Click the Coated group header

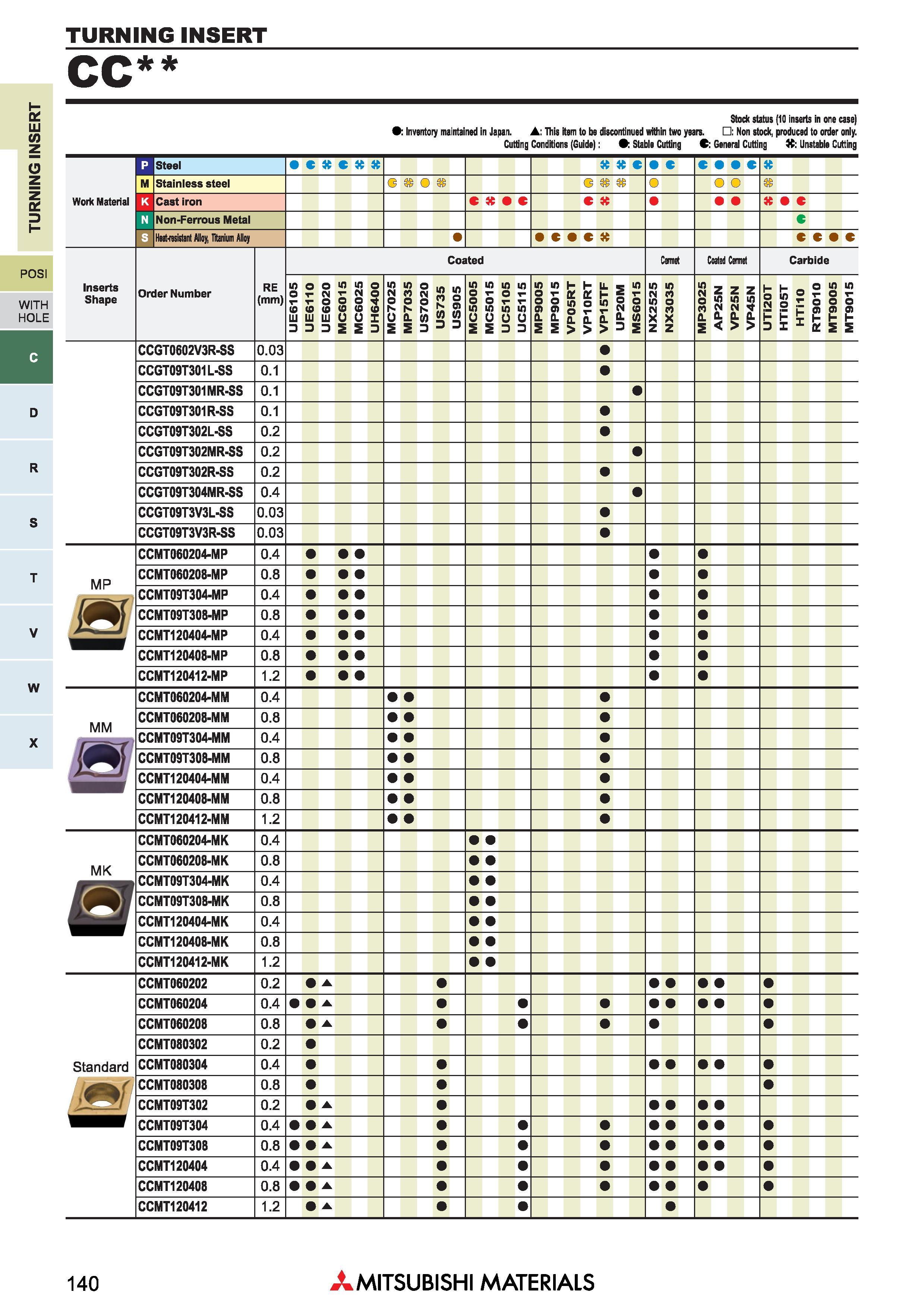pos(465,260)
